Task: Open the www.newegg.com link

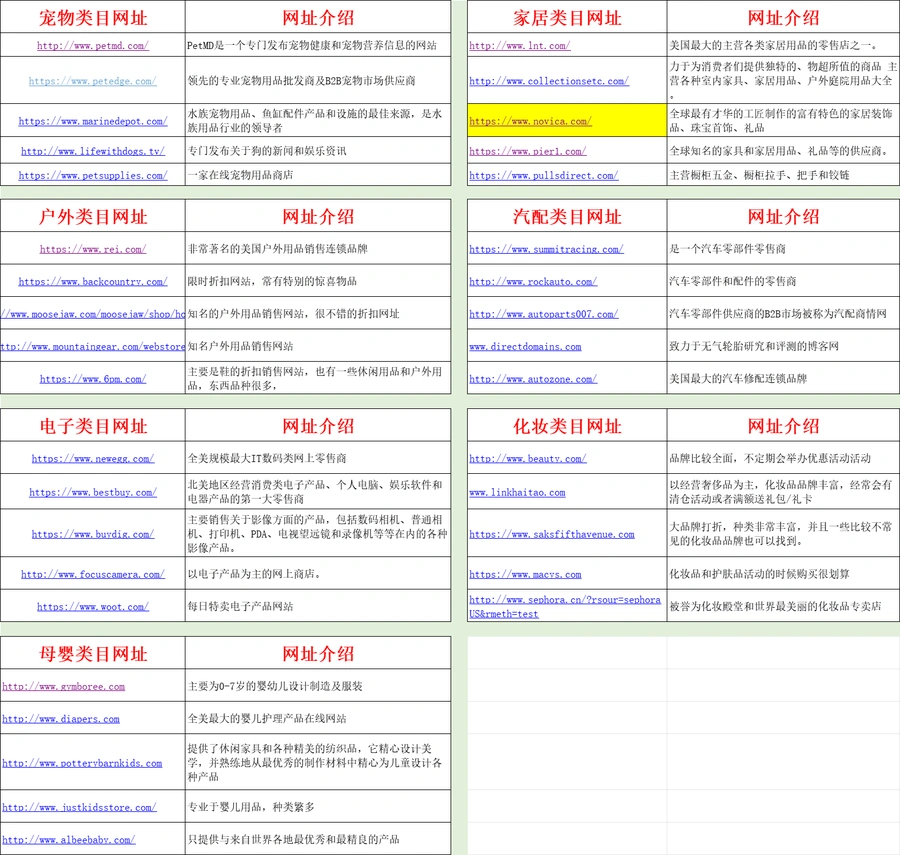Action: tap(92, 458)
